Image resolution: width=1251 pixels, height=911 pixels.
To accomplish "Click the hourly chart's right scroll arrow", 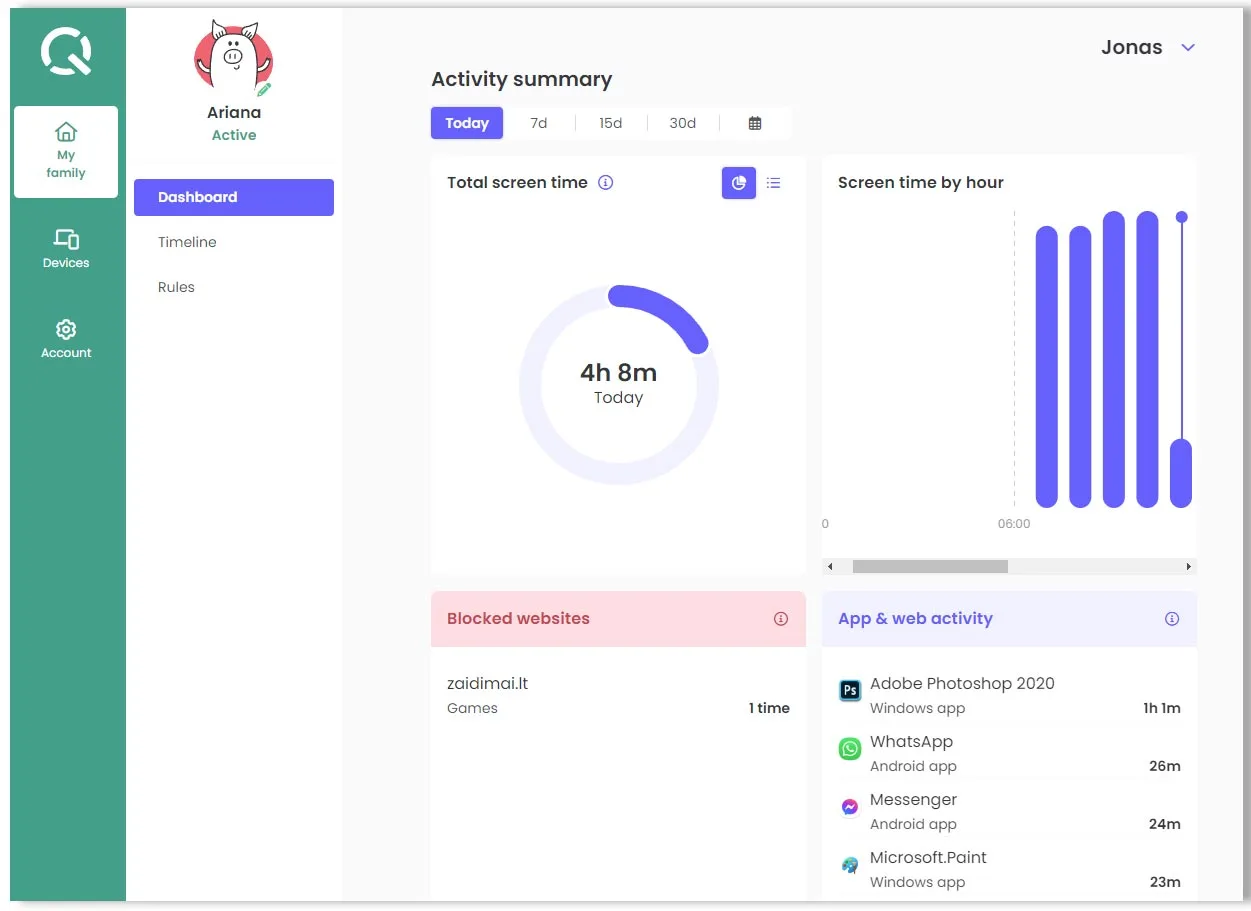I will coord(1188,566).
